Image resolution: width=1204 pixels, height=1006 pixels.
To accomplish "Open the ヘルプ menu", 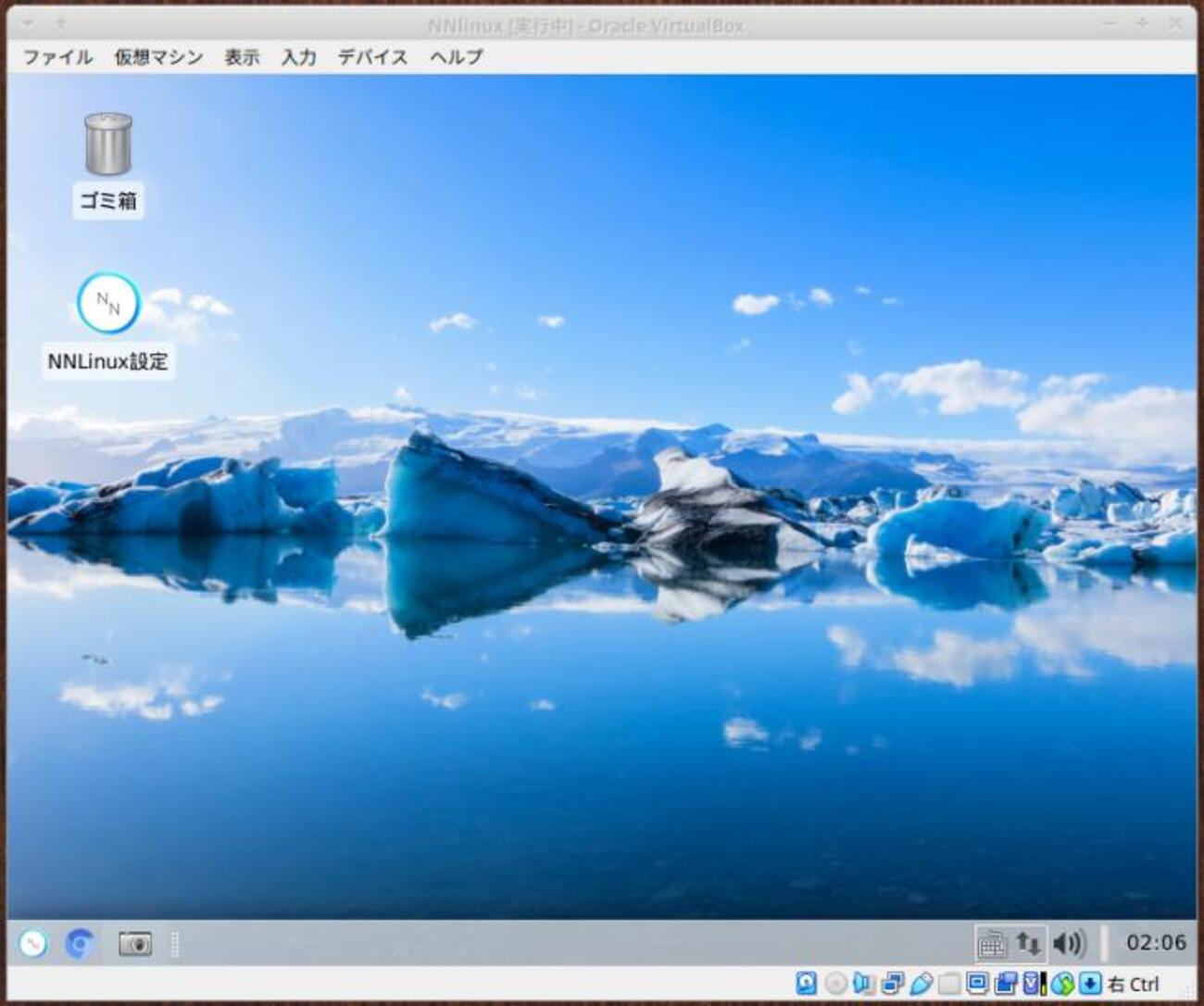I will tap(456, 57).
